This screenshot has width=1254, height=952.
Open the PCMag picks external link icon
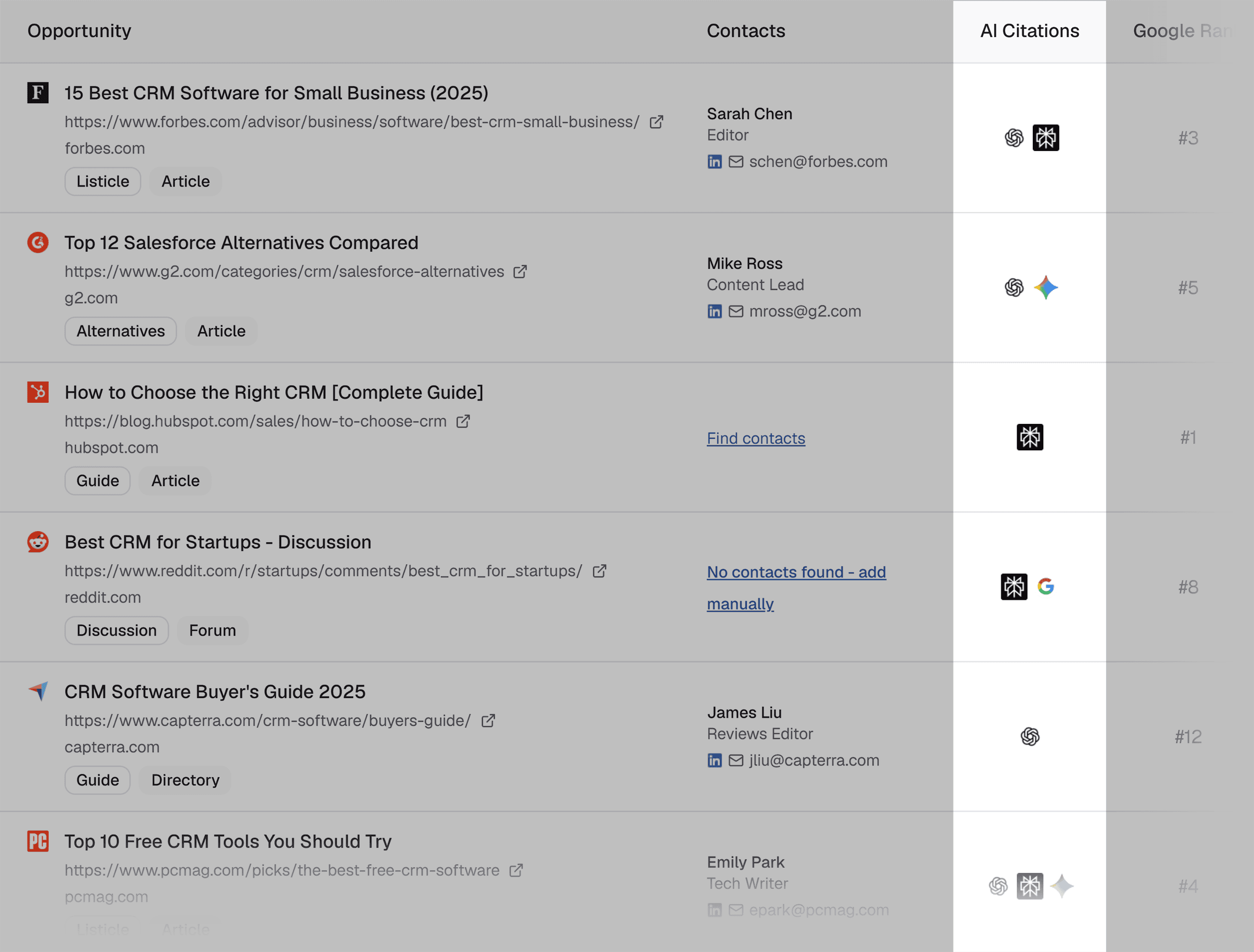coord(516,870)
